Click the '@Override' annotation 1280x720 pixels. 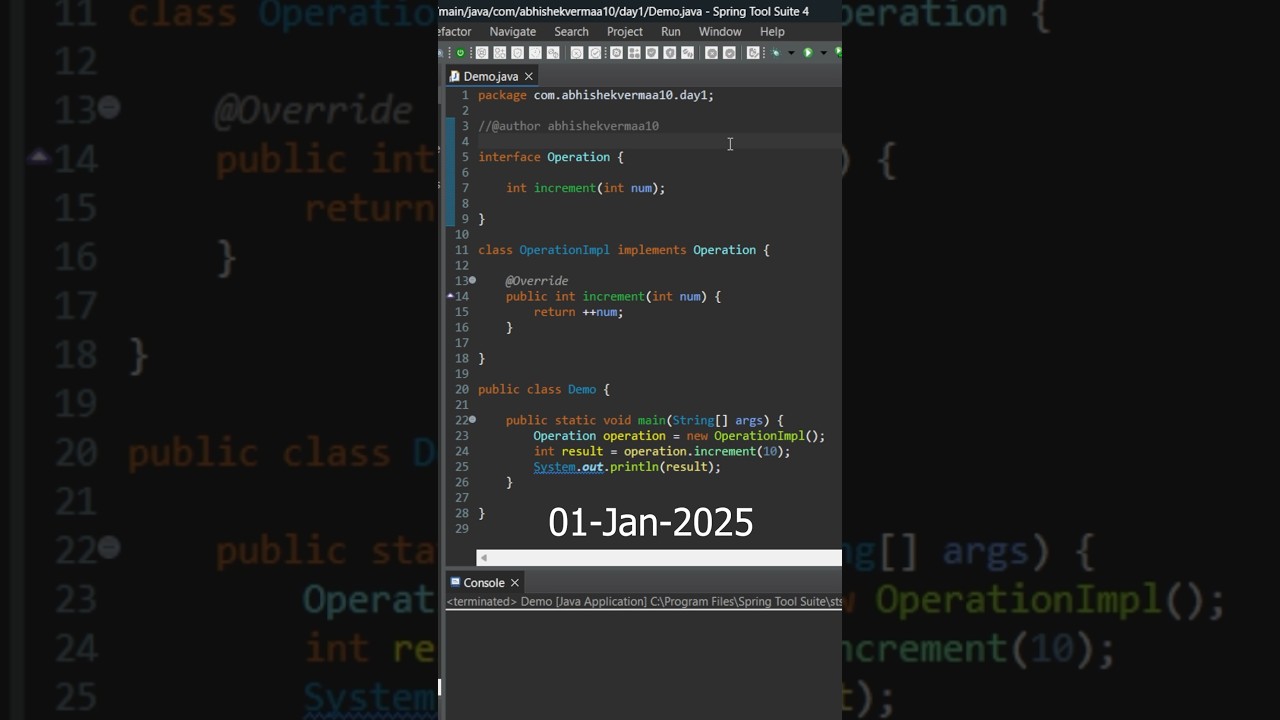(537, 281)
